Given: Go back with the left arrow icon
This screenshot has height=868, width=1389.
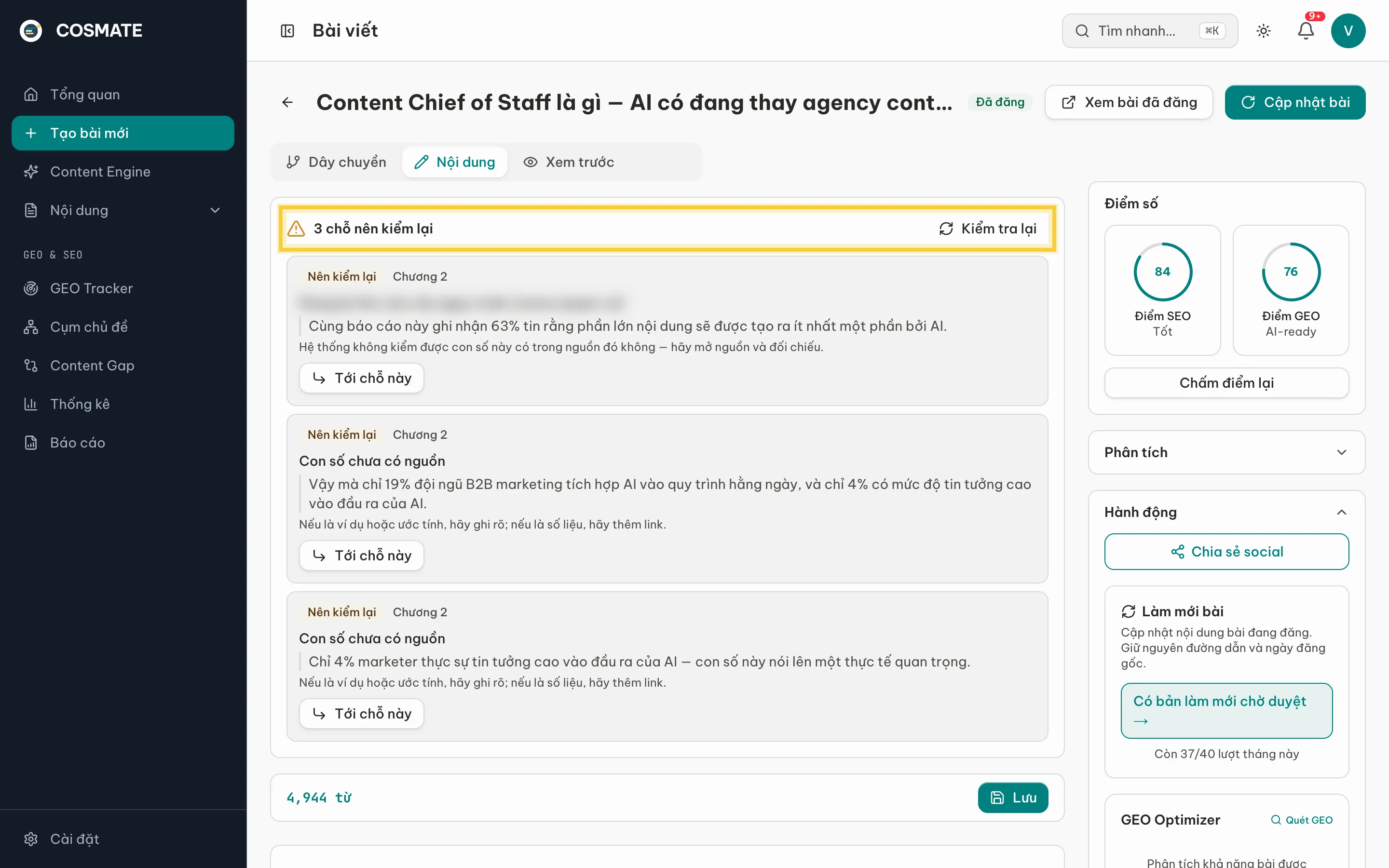Looking at the screenshot, I should coord(287,102).
